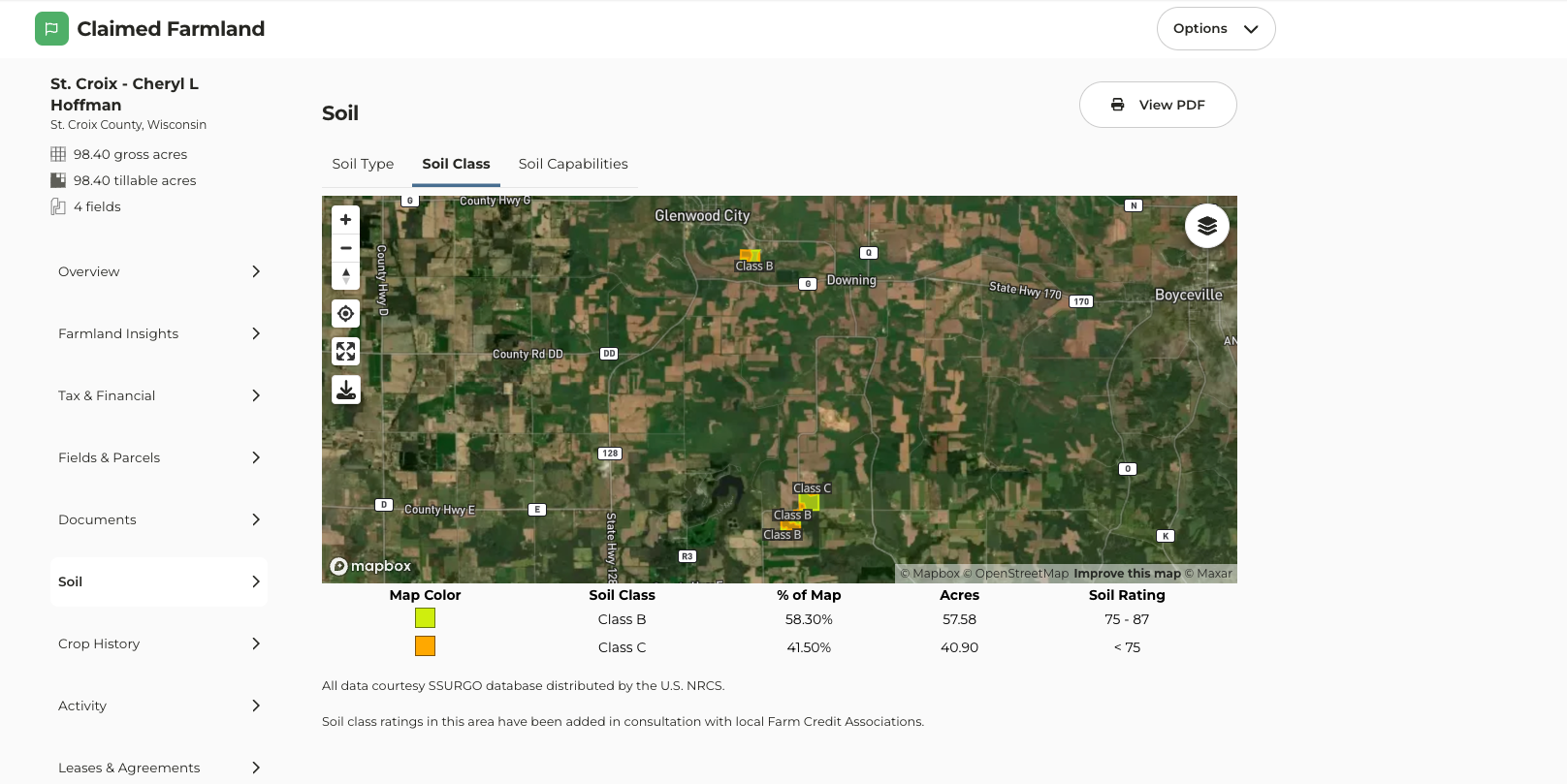The width and height of the screenshot is (1567, 784).
Task: Zoom in on the soil map
Action: [x=346, y=220]
